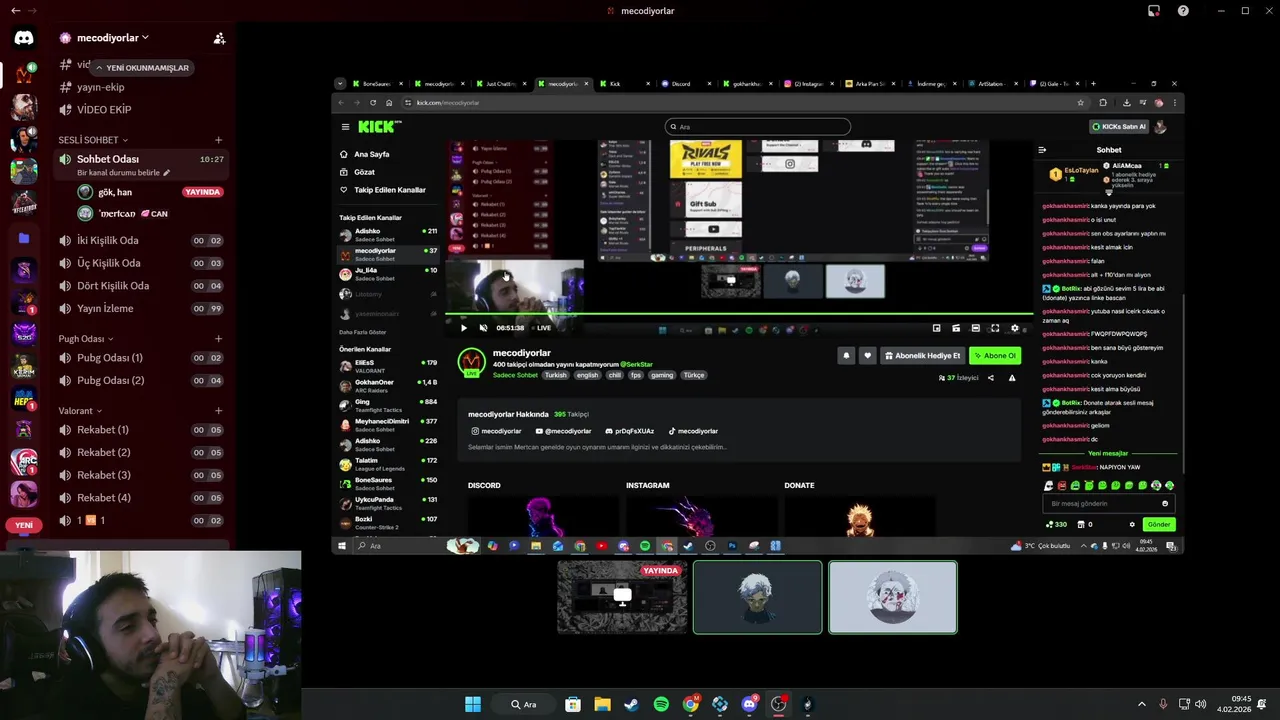Open the VİDEO EKİP channel
Screen dimensions: 1280x720
(140, 110)
